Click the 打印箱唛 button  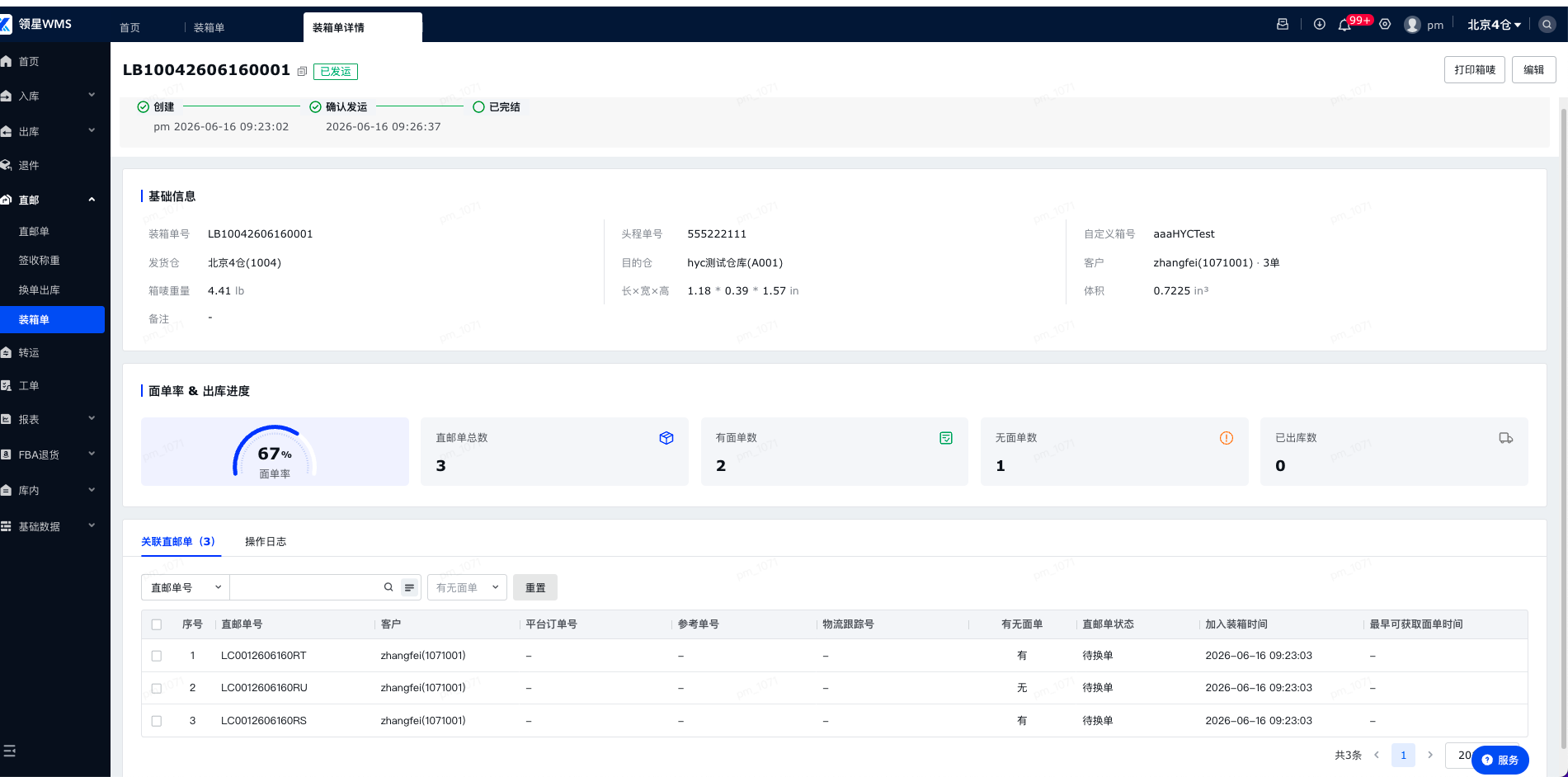coord(1475,70)
